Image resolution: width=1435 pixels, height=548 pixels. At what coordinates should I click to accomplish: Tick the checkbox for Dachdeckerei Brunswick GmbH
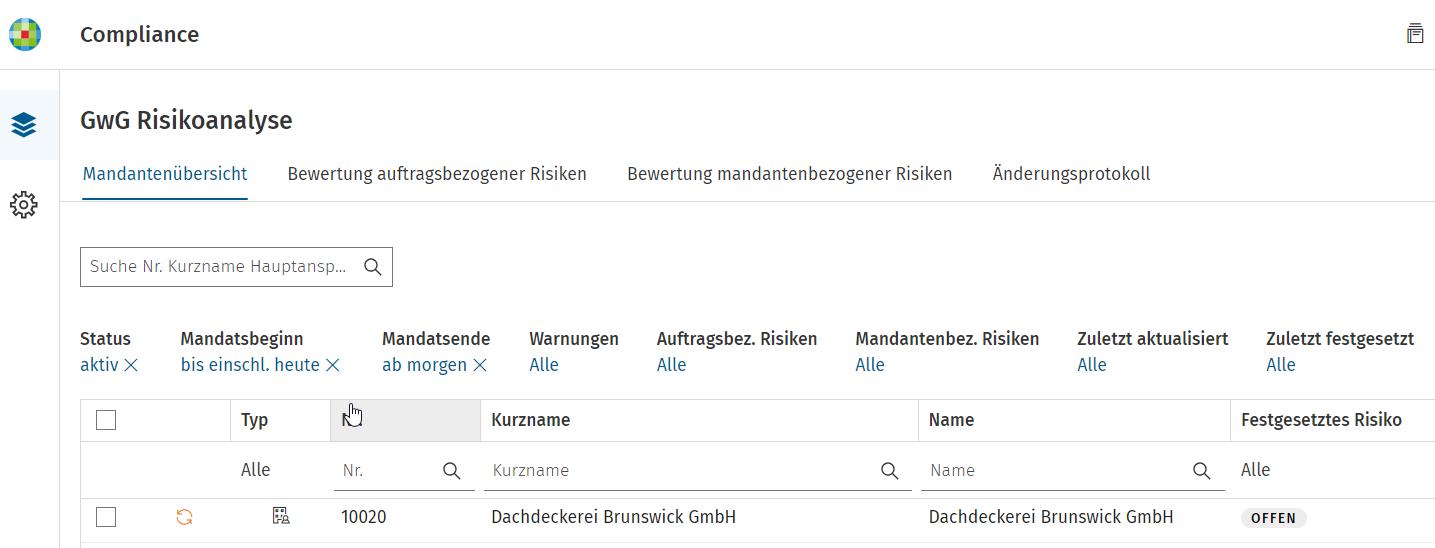[x=106, y=517]
